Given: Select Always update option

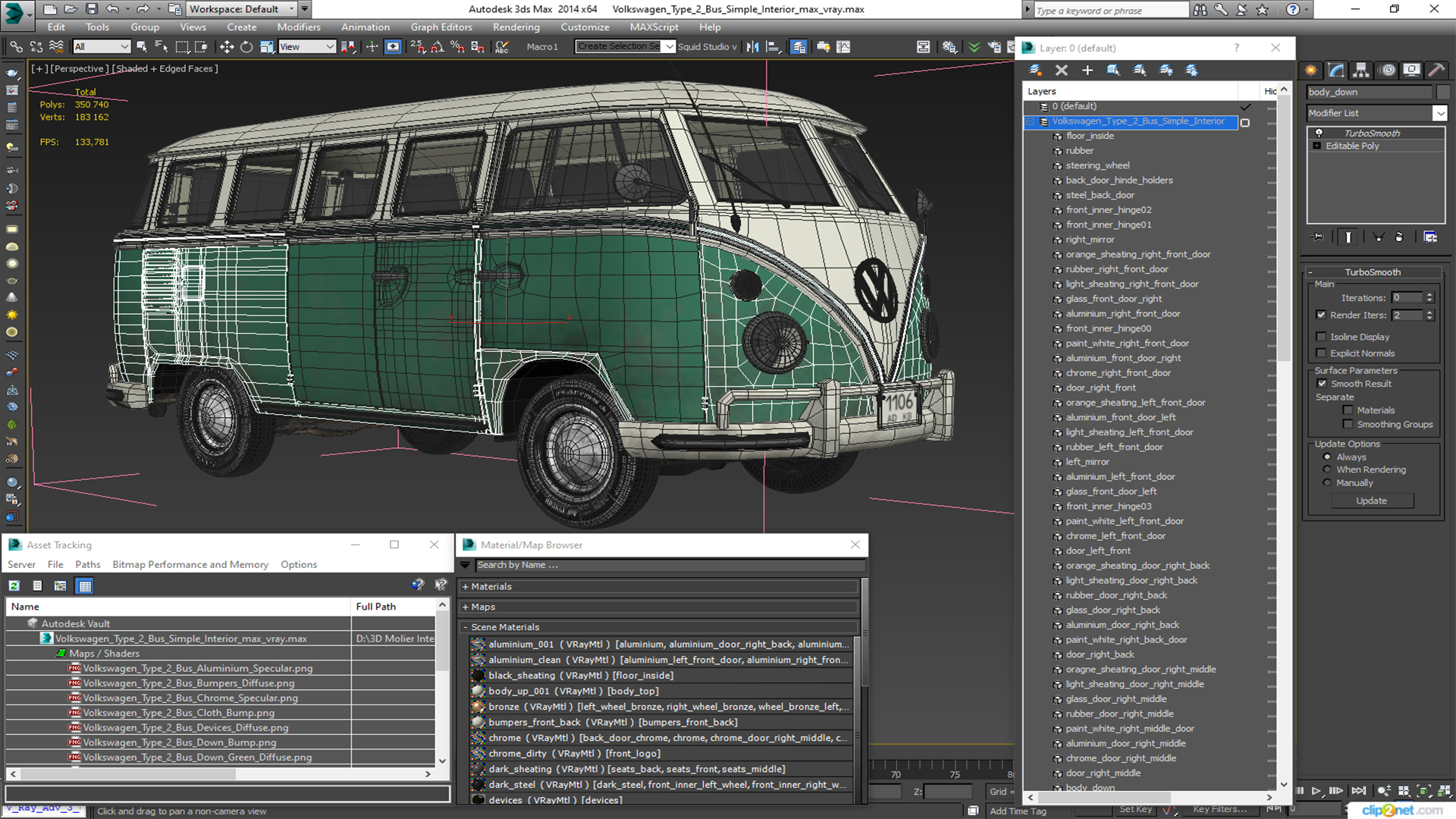Looking at the screenshot, I should click(x=1327, y=457).
